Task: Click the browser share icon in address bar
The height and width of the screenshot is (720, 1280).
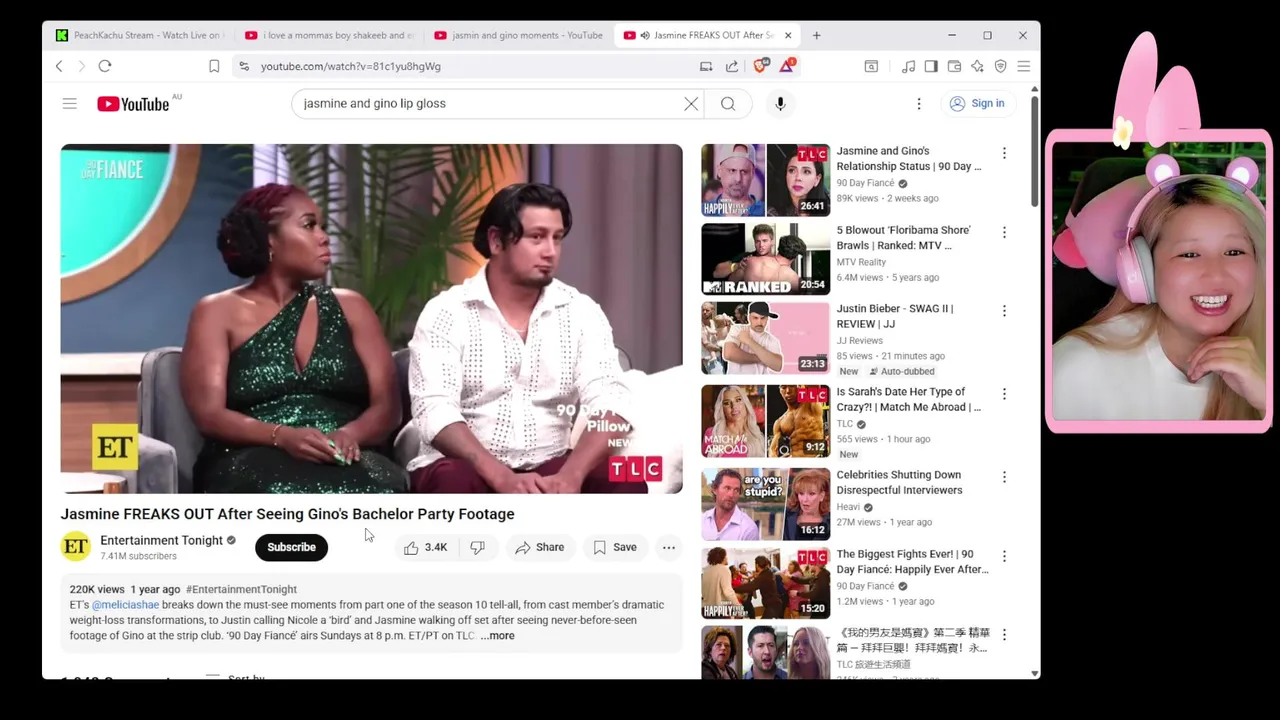Action: tap(732, 66)
